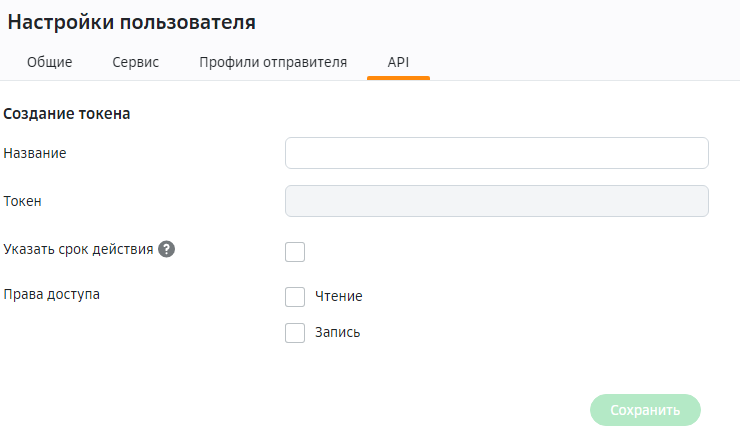Click the Настройки пользователя page title
Screen dimensions: 740x442
[x=131, y=21]
